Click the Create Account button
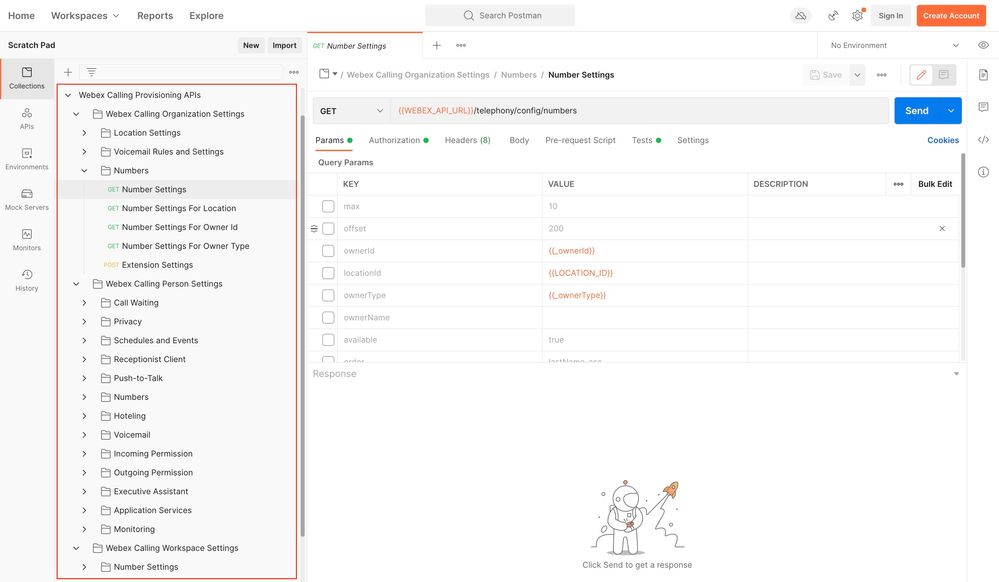The height and width of the screenshot is (582, 999). (x=951, y=15)
